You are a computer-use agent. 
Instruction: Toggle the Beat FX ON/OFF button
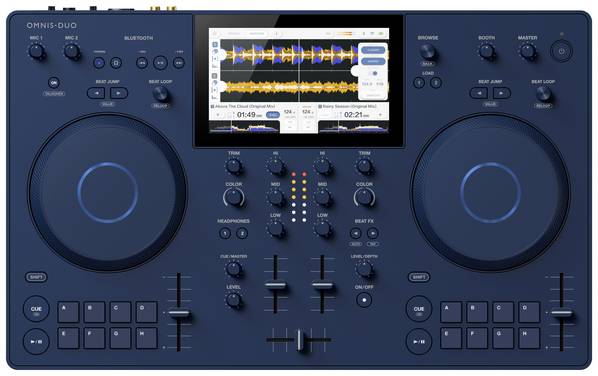coord(364,300)
